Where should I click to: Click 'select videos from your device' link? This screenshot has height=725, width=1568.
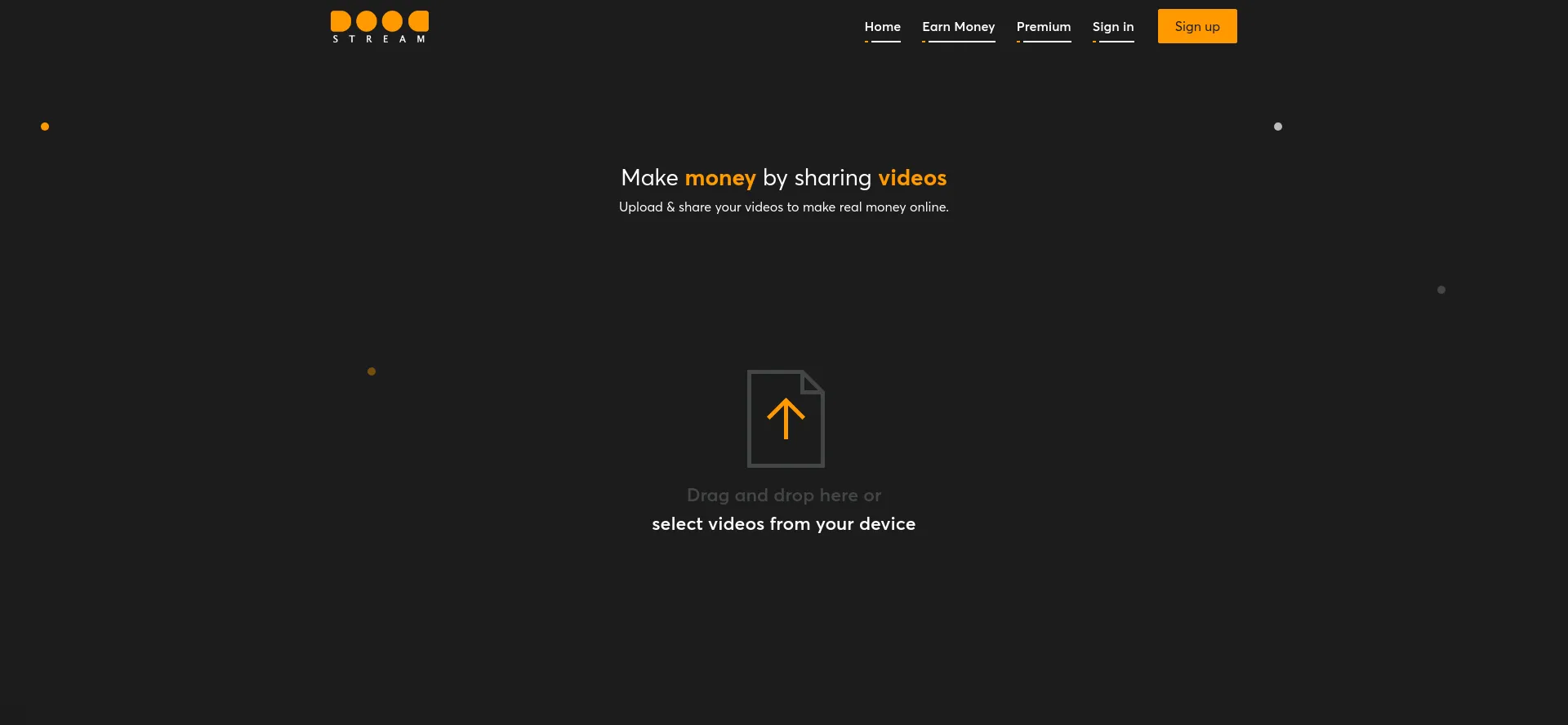click(783, 524)
